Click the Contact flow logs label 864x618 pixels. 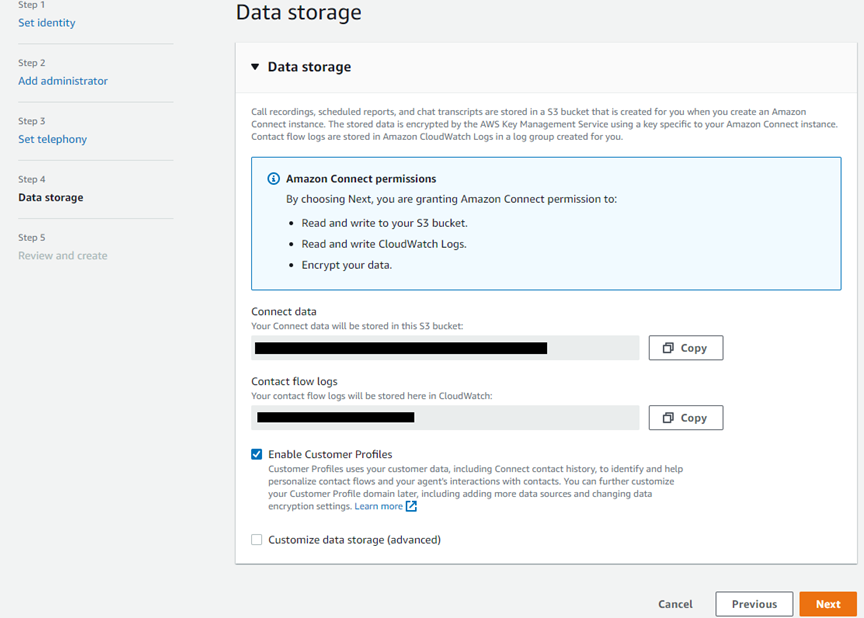[294, 381]
